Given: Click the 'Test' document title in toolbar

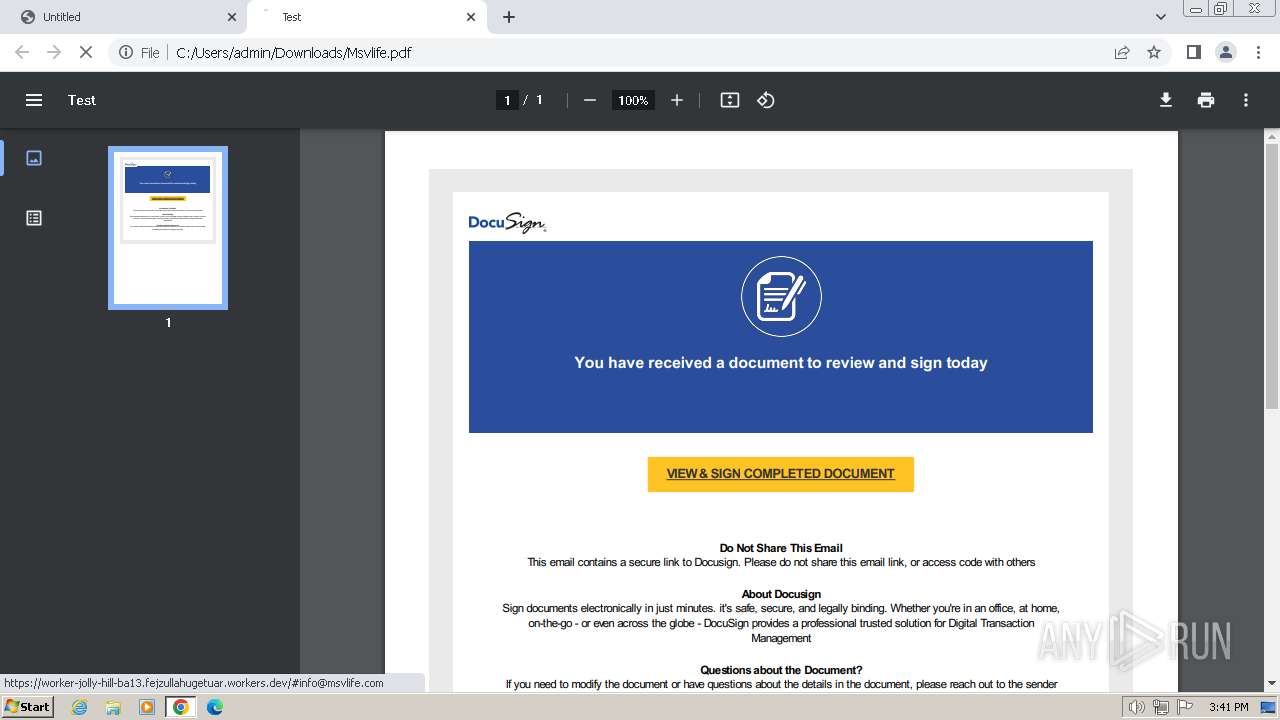Looking at the screenshot, I should (x=82, y=100).
